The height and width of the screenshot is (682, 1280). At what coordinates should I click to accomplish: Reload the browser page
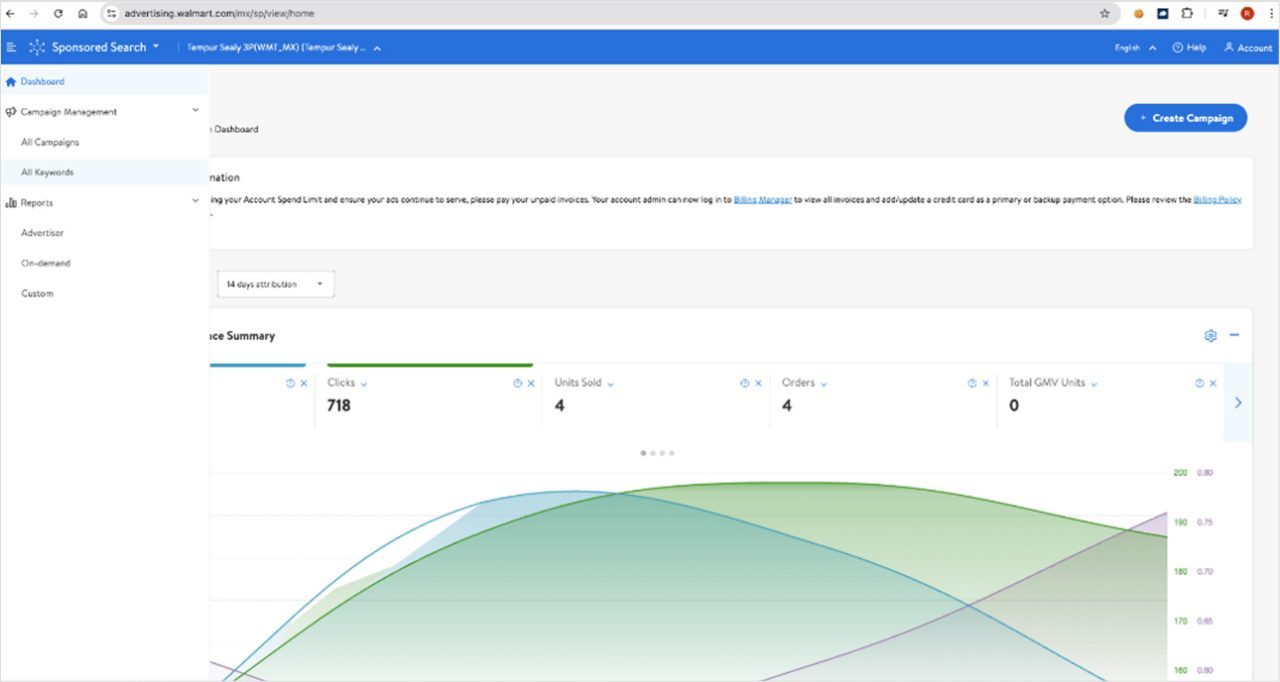click(x=58, y=13)
